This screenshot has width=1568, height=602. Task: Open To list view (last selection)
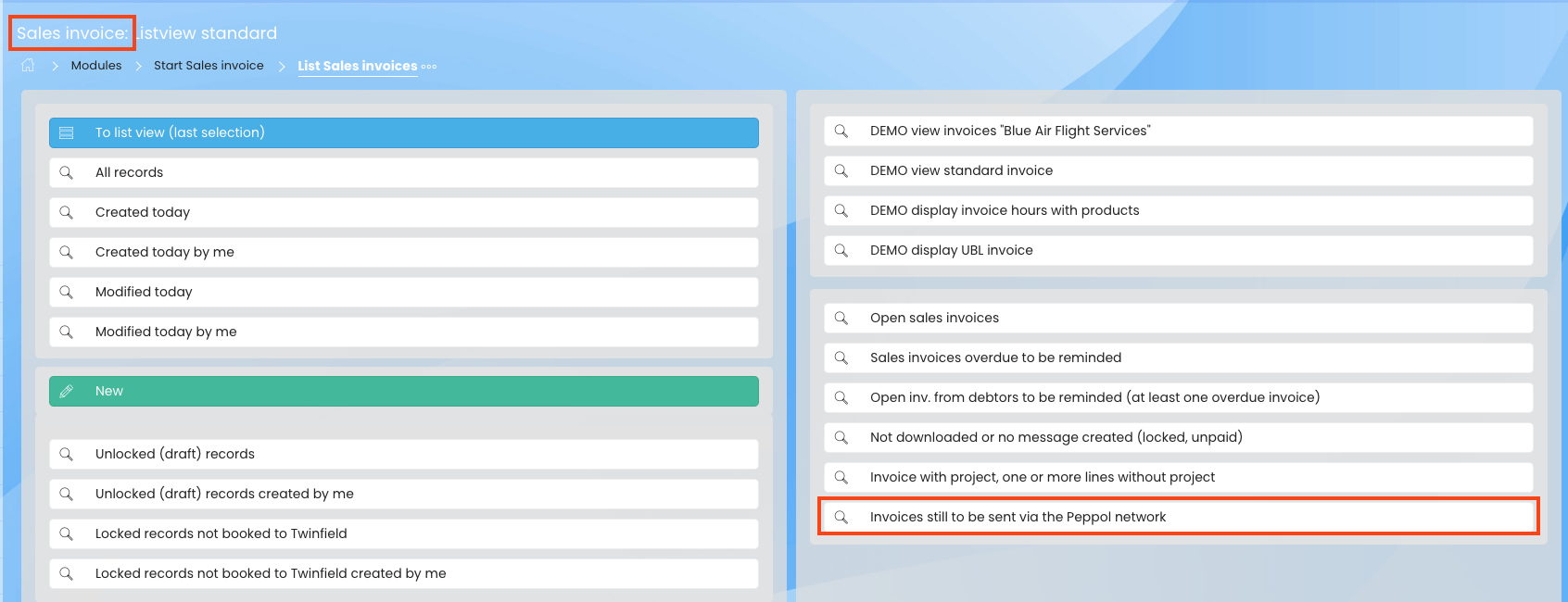[404, 132]
